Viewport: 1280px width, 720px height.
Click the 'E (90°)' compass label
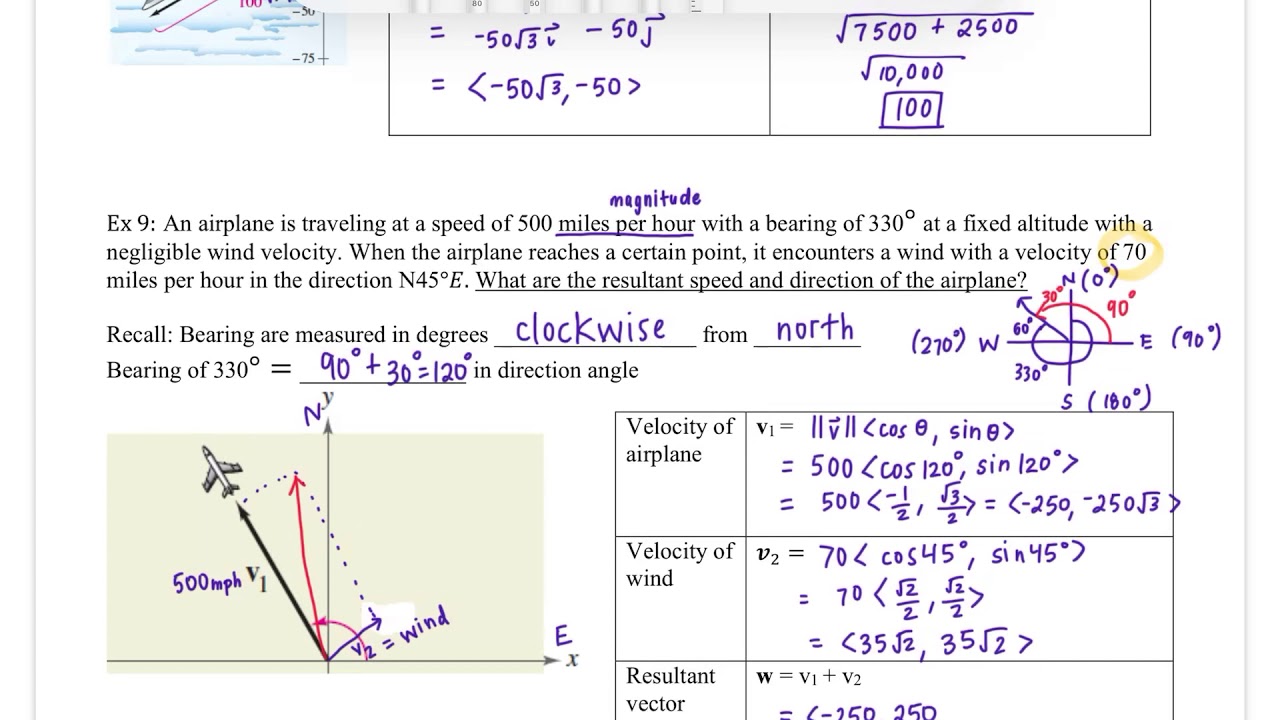pos(1180,339)
